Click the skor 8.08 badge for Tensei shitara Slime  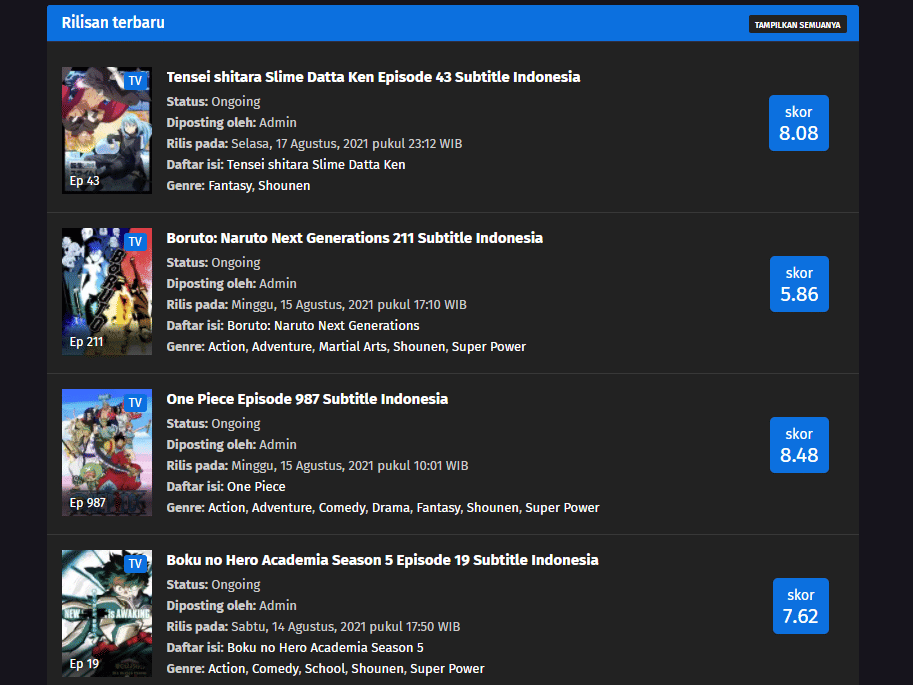pos(798,122)
